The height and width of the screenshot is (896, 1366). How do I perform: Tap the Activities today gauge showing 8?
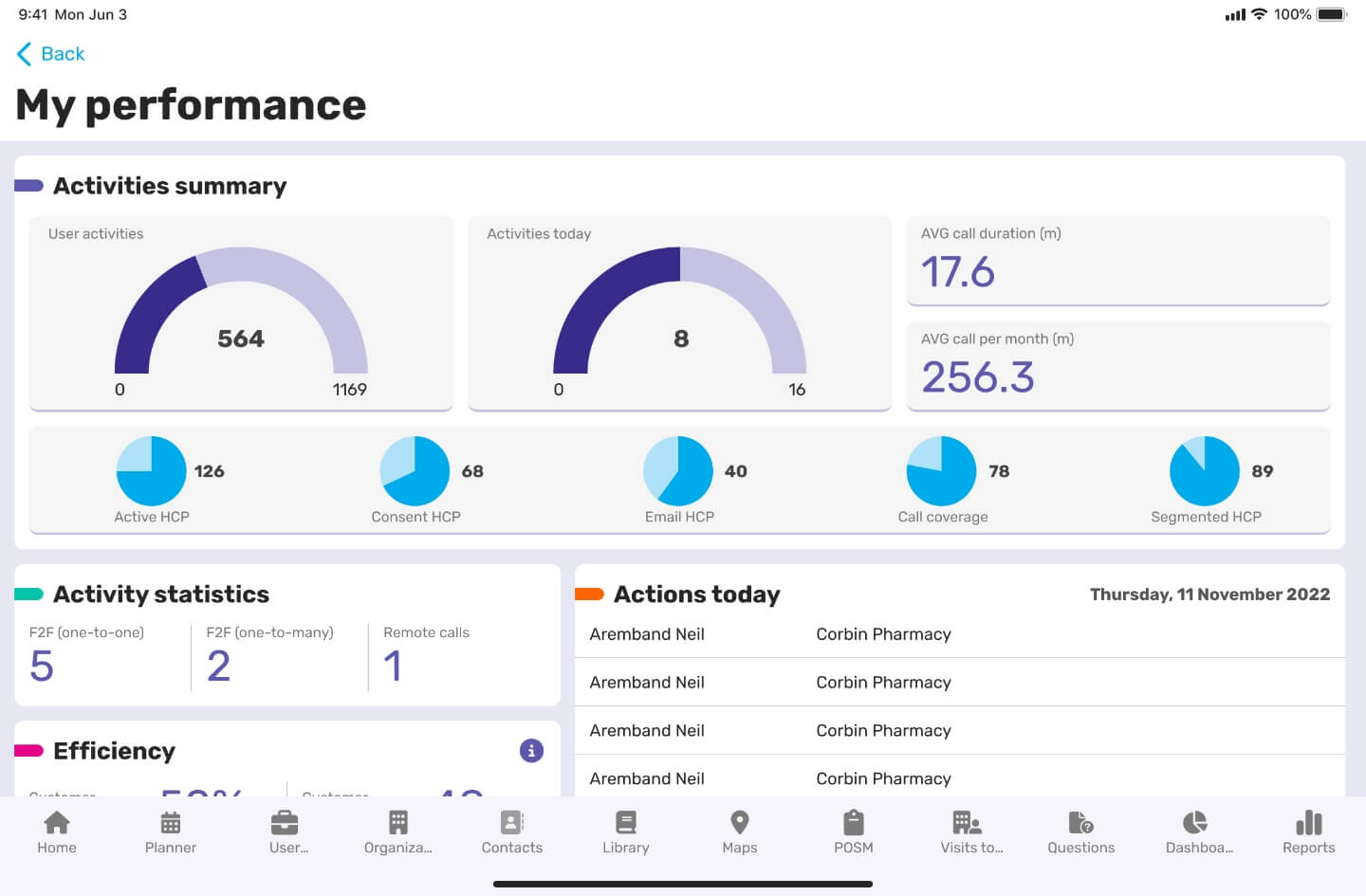pyautogui.click(x=680, y=311)
